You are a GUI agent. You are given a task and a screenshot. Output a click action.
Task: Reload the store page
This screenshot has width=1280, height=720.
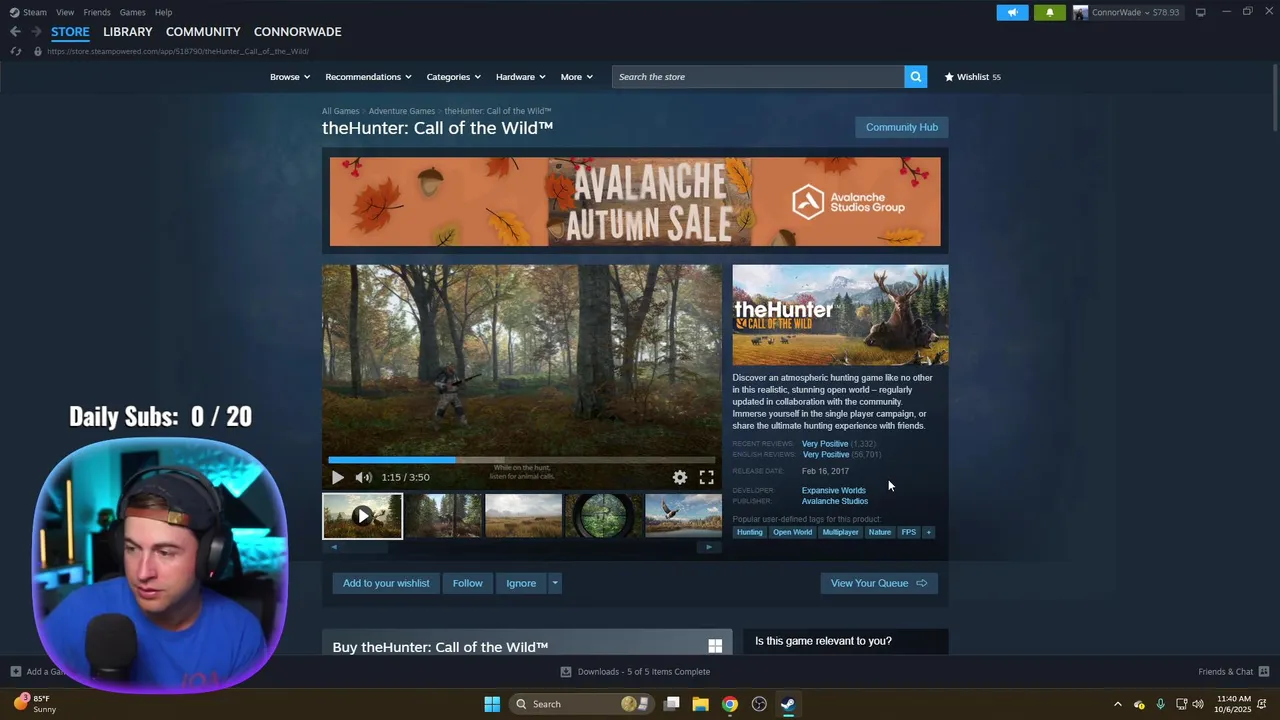pos(16,51)
